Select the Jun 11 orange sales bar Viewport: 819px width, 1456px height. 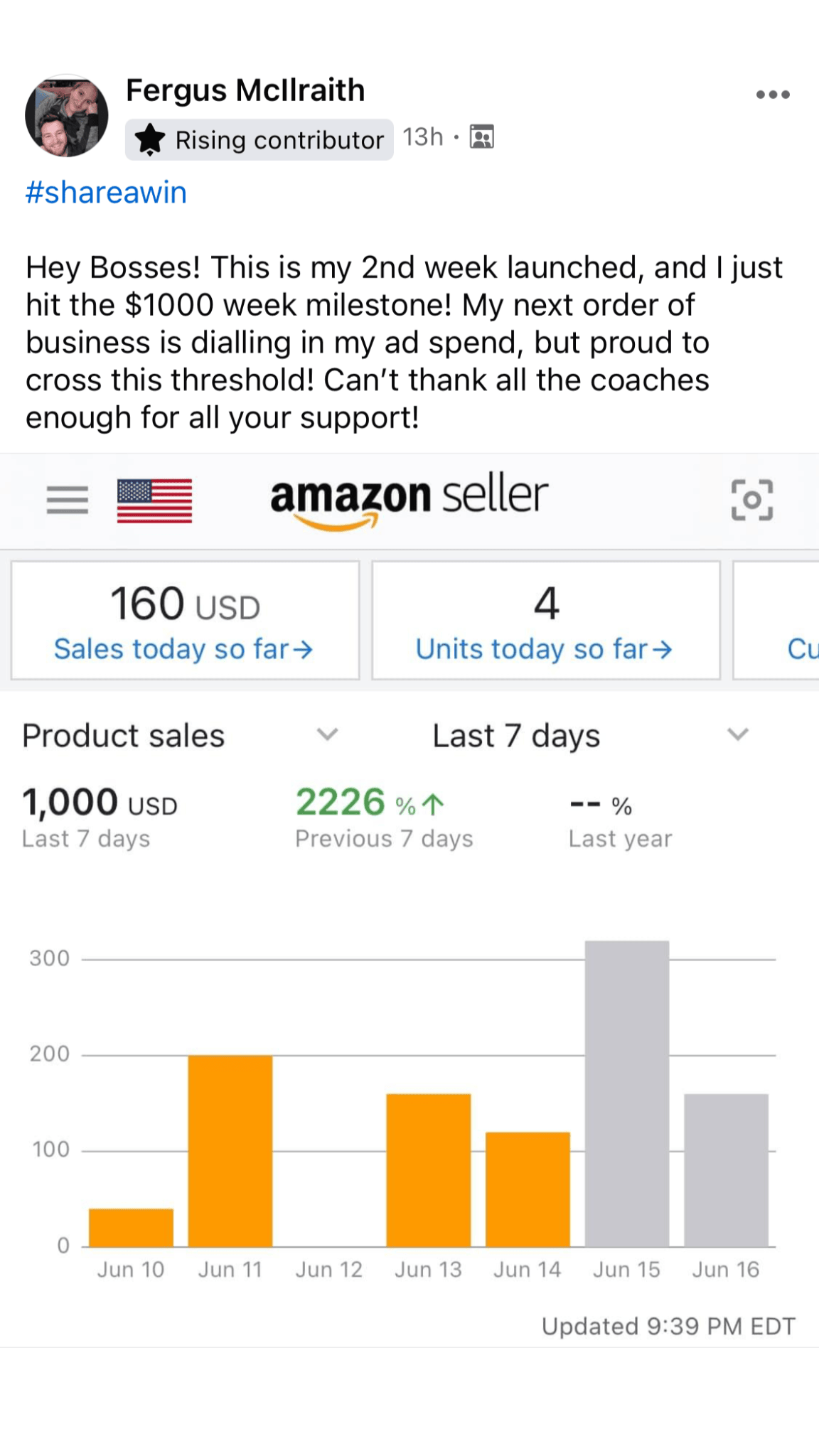[230, 1150]
